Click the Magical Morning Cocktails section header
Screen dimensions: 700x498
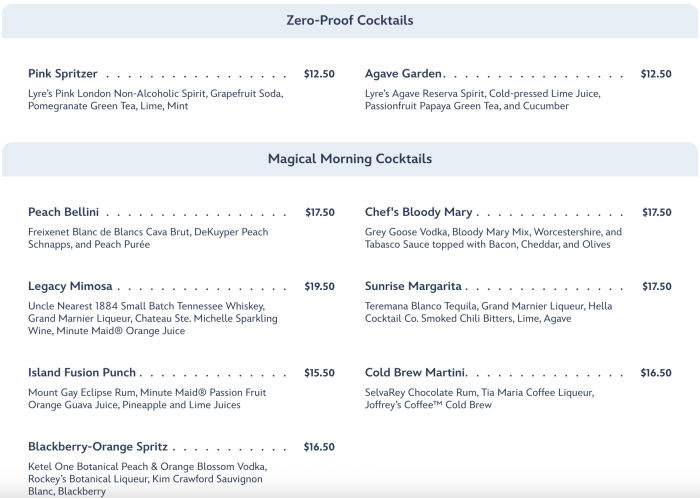349,159
